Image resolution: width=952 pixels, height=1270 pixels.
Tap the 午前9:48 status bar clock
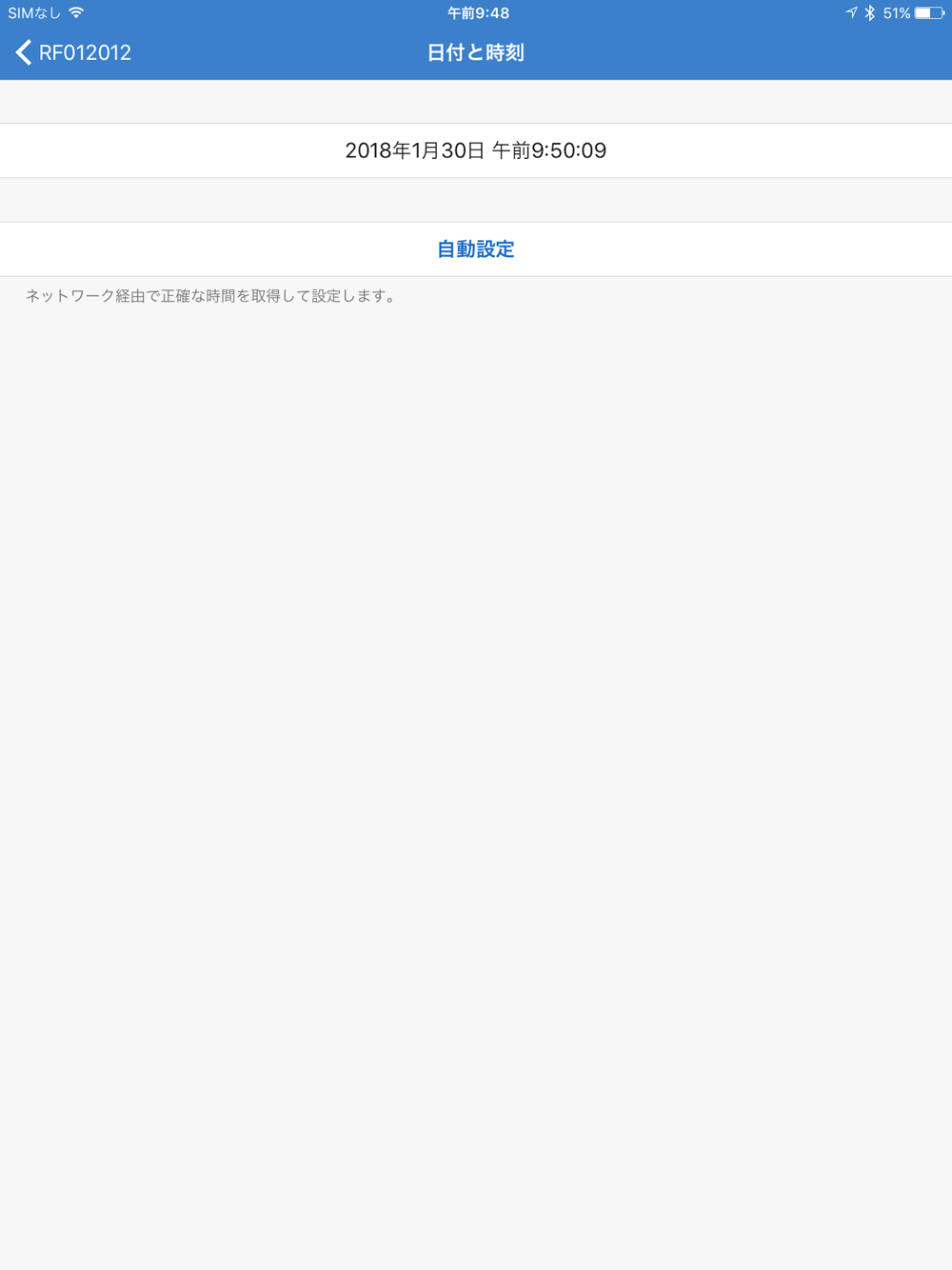point(478,13)
